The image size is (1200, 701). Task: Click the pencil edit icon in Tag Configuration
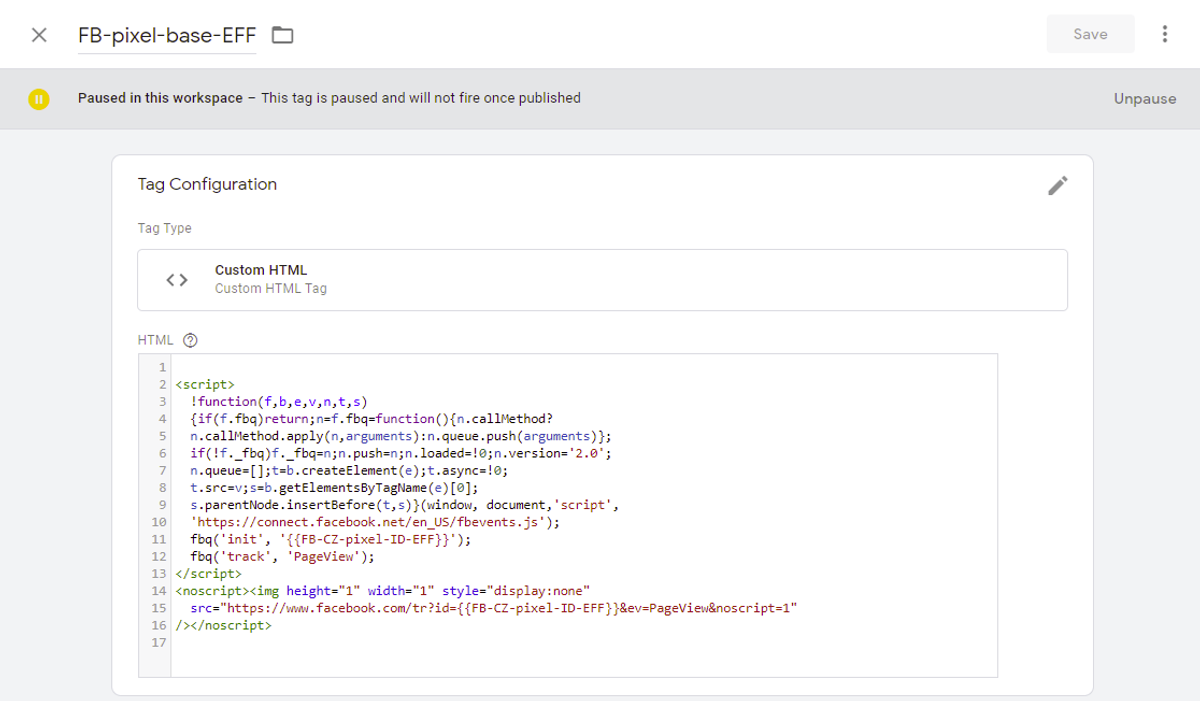click(1058, 185)
